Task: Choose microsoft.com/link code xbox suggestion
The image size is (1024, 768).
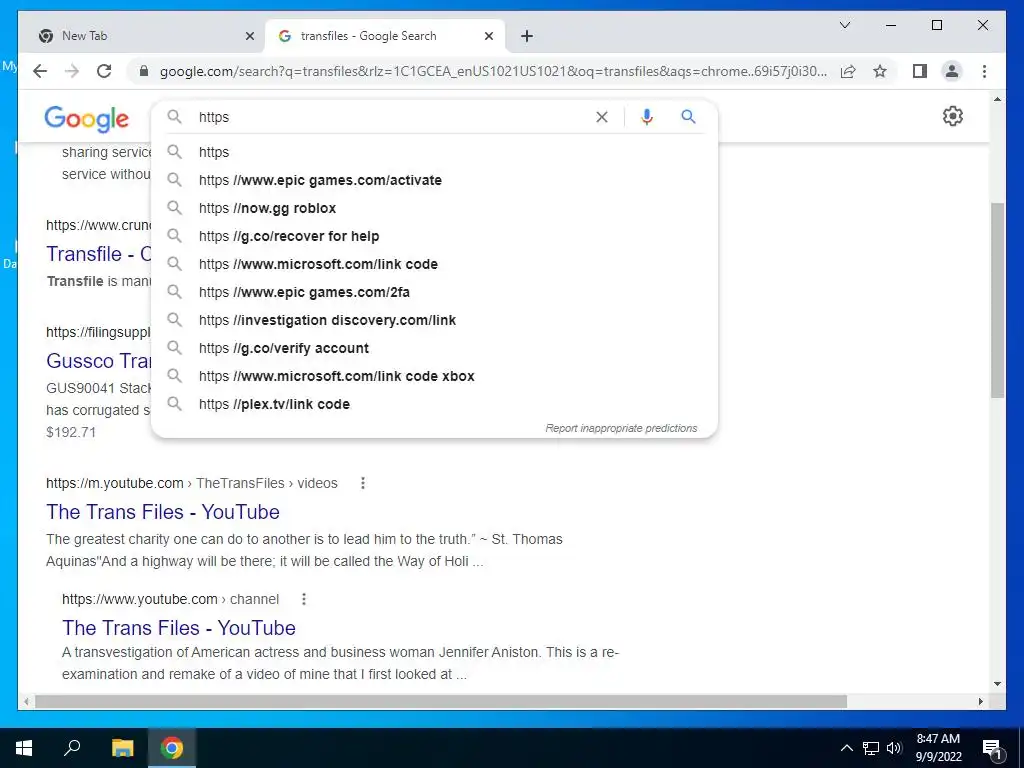Action: coord(434,376)
